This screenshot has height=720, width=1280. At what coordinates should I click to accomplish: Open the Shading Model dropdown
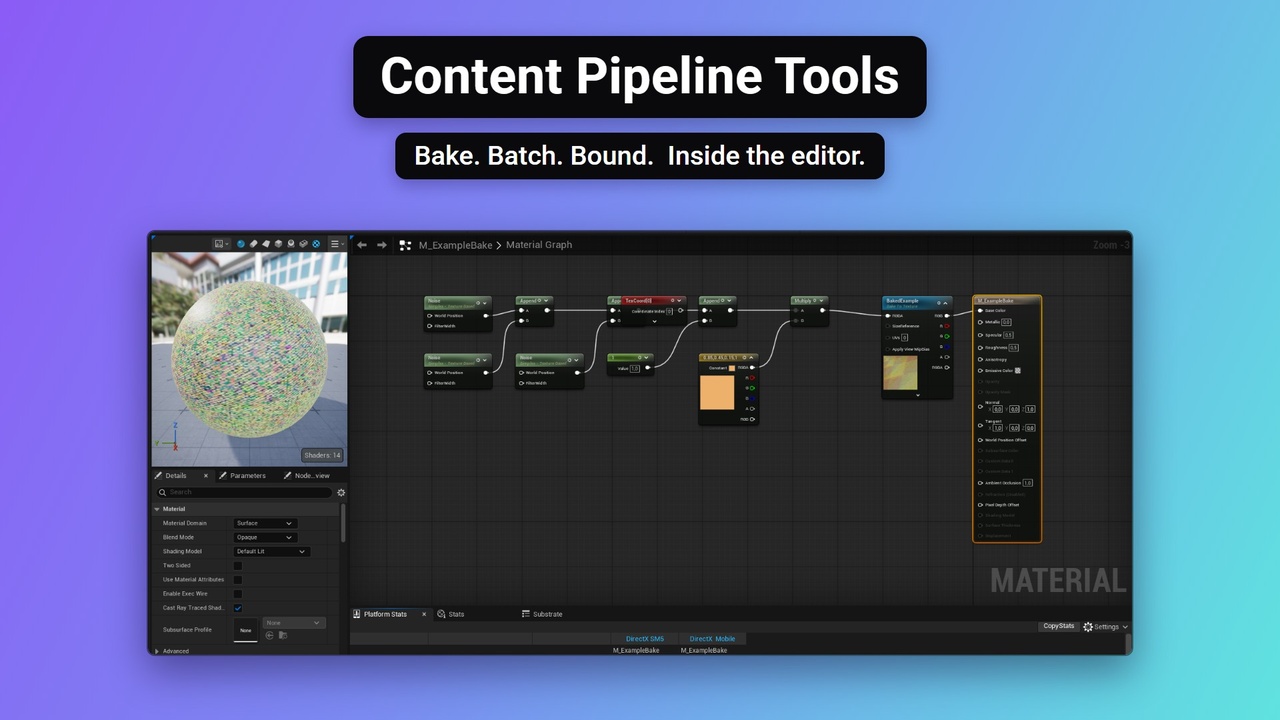tap(272, 551)
